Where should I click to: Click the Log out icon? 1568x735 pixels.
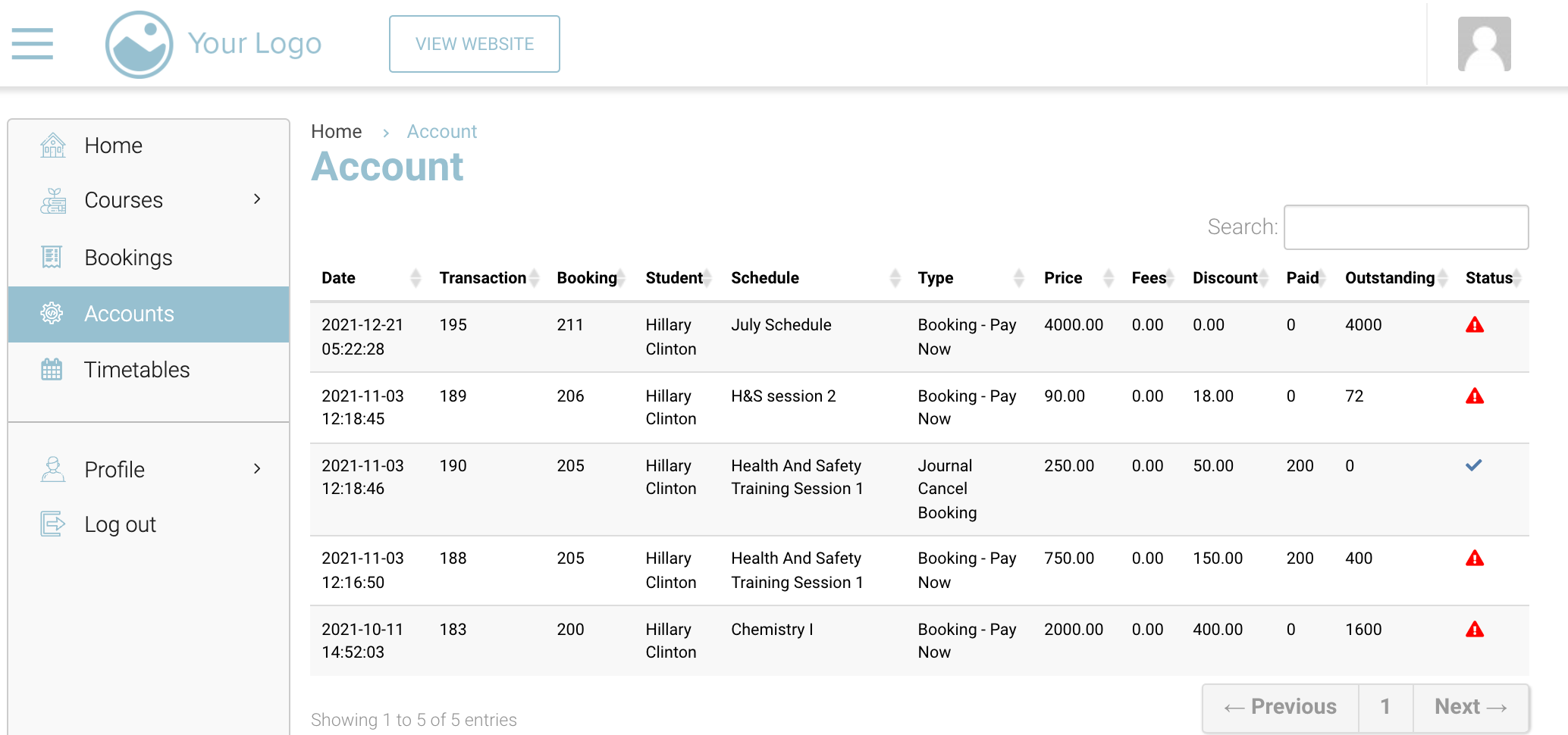(52, 524)
